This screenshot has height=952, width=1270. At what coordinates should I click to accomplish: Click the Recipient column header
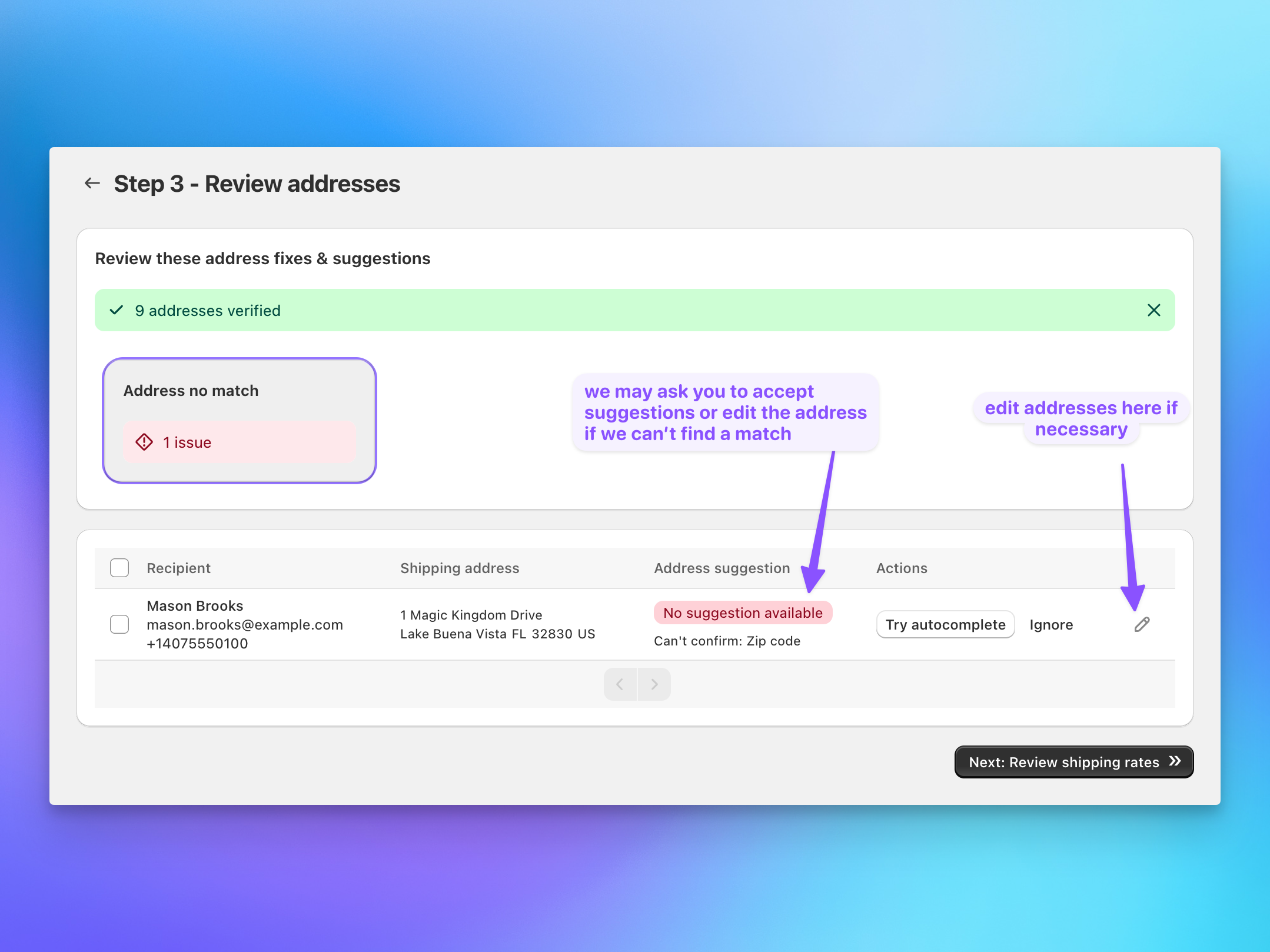coord(178,567)
